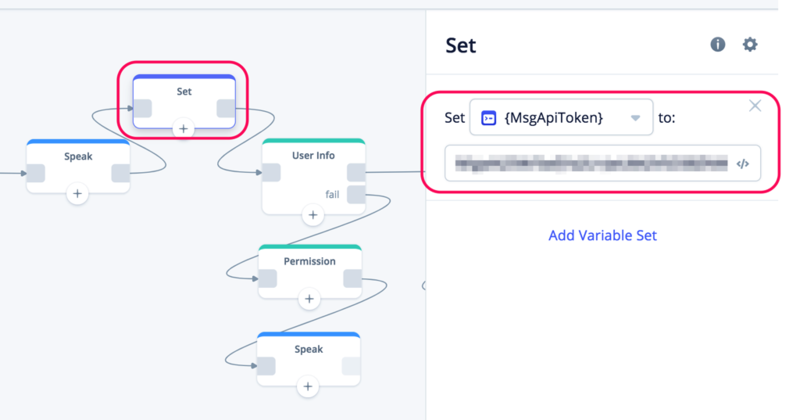
Task: Add another variable via Add Variable Set
Action: [x=603, y=235]
